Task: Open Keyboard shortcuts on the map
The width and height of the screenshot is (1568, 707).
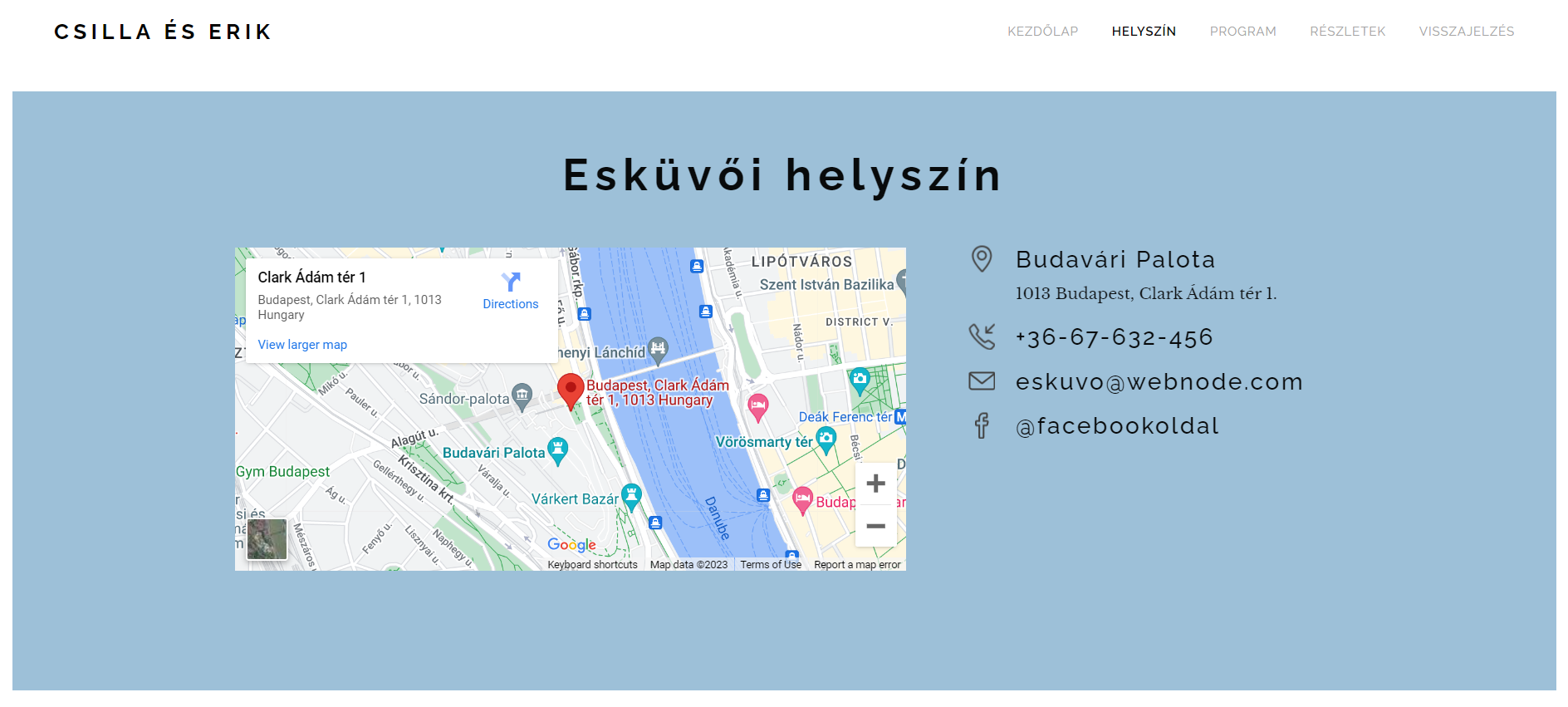Action: point(592,565)
